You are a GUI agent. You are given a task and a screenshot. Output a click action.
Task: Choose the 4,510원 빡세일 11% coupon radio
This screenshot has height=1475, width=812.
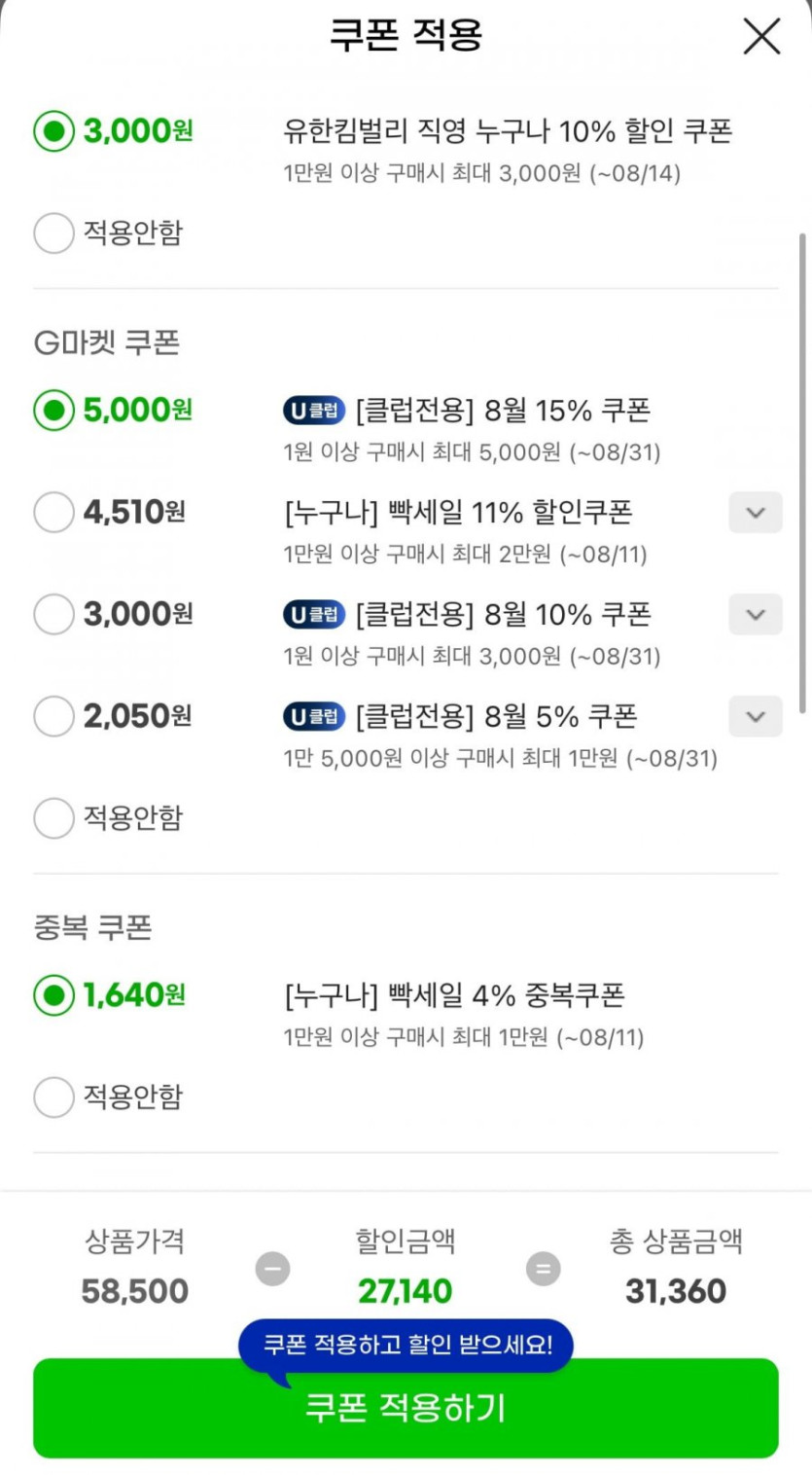(x=53, y=513)
